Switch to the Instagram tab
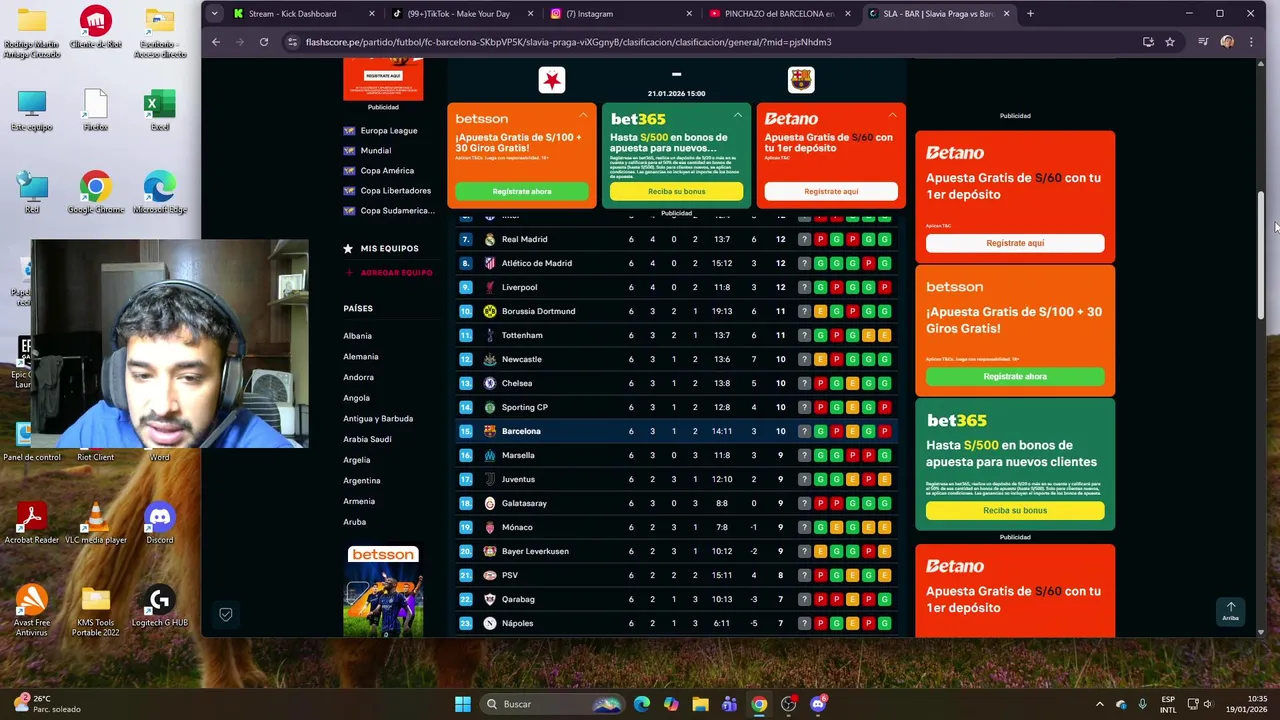This screenshot has width=1280, height=720. point(621,14)
